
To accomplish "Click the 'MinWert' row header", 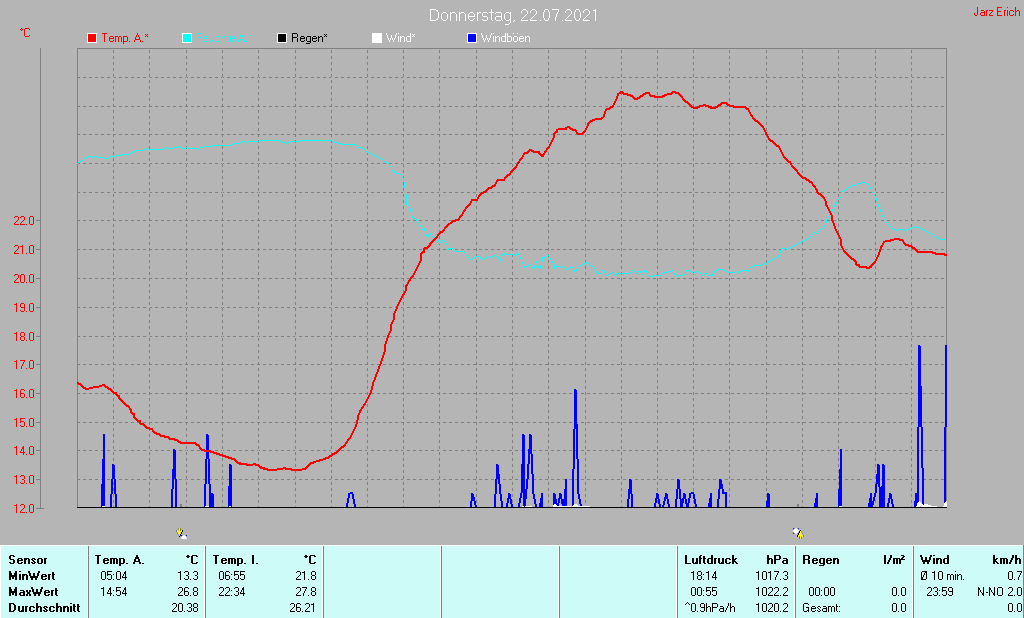I will (x=31, y=576).
